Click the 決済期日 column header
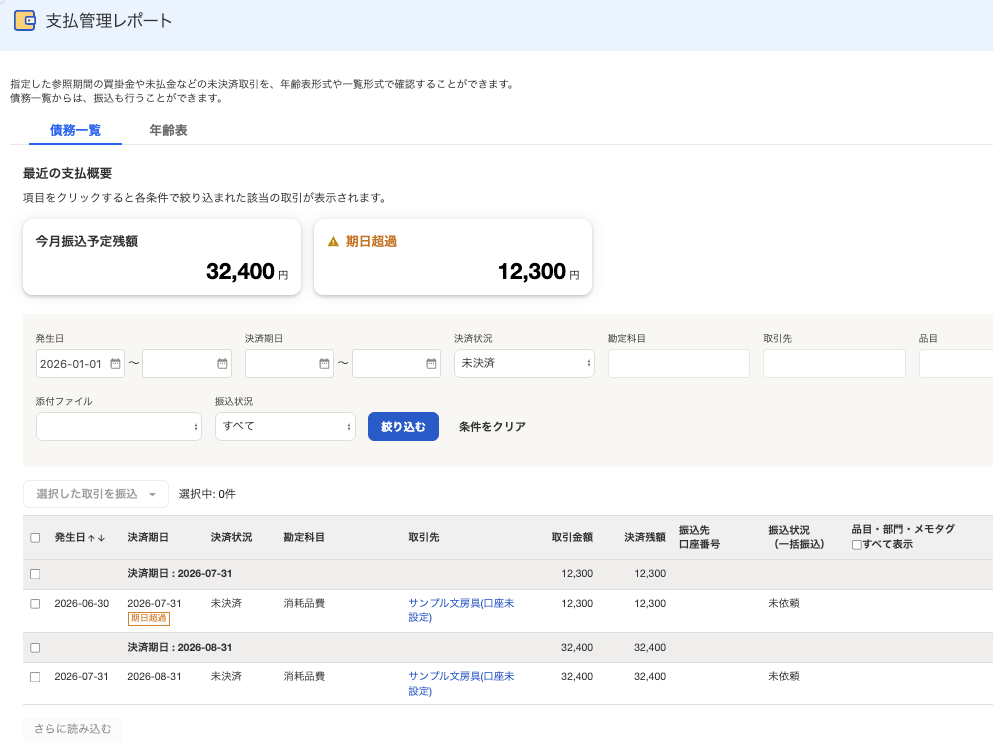 [x=148, y=537]
